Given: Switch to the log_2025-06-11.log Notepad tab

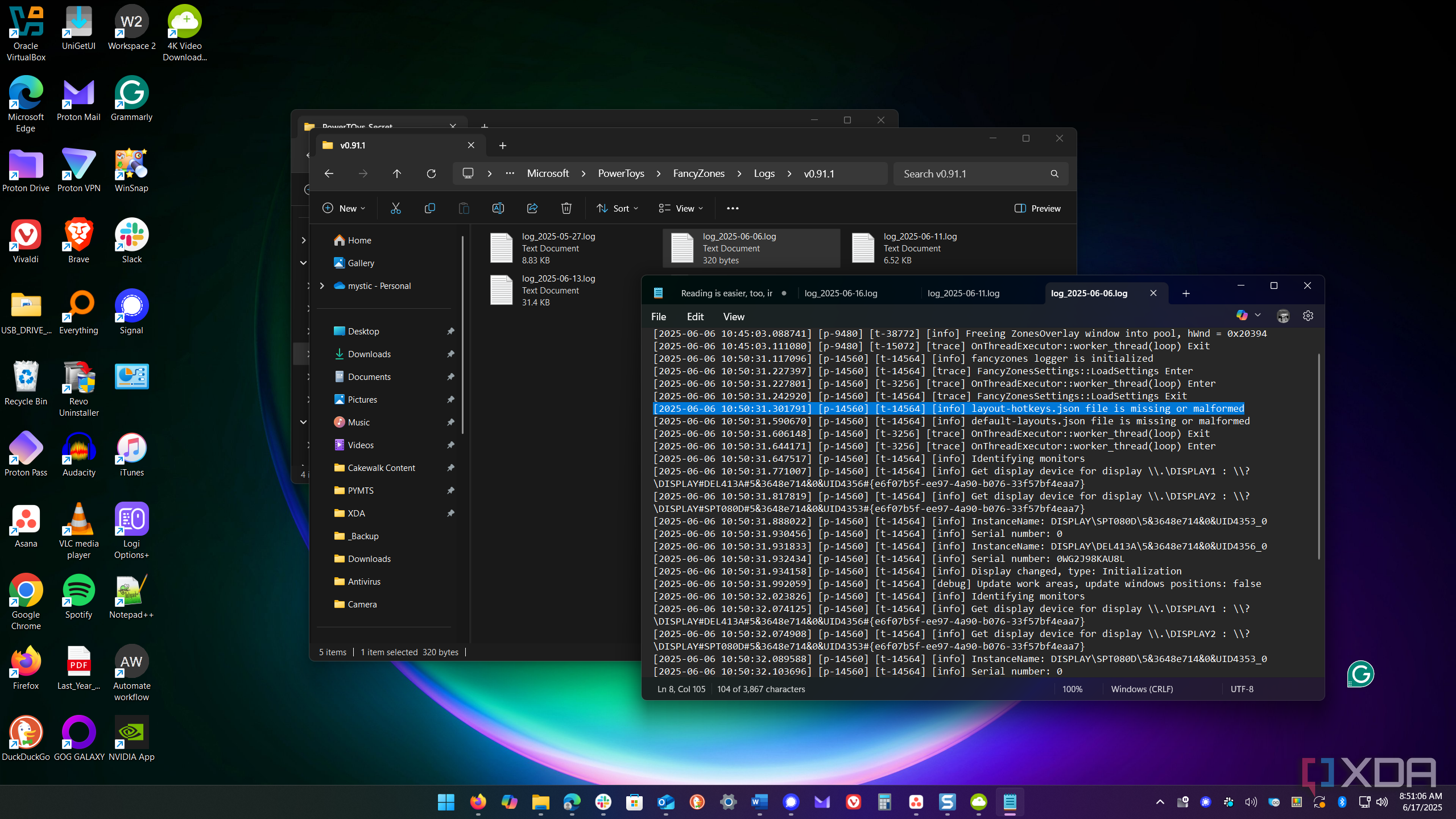Looking at the screenshot, I should pos(963,293).
